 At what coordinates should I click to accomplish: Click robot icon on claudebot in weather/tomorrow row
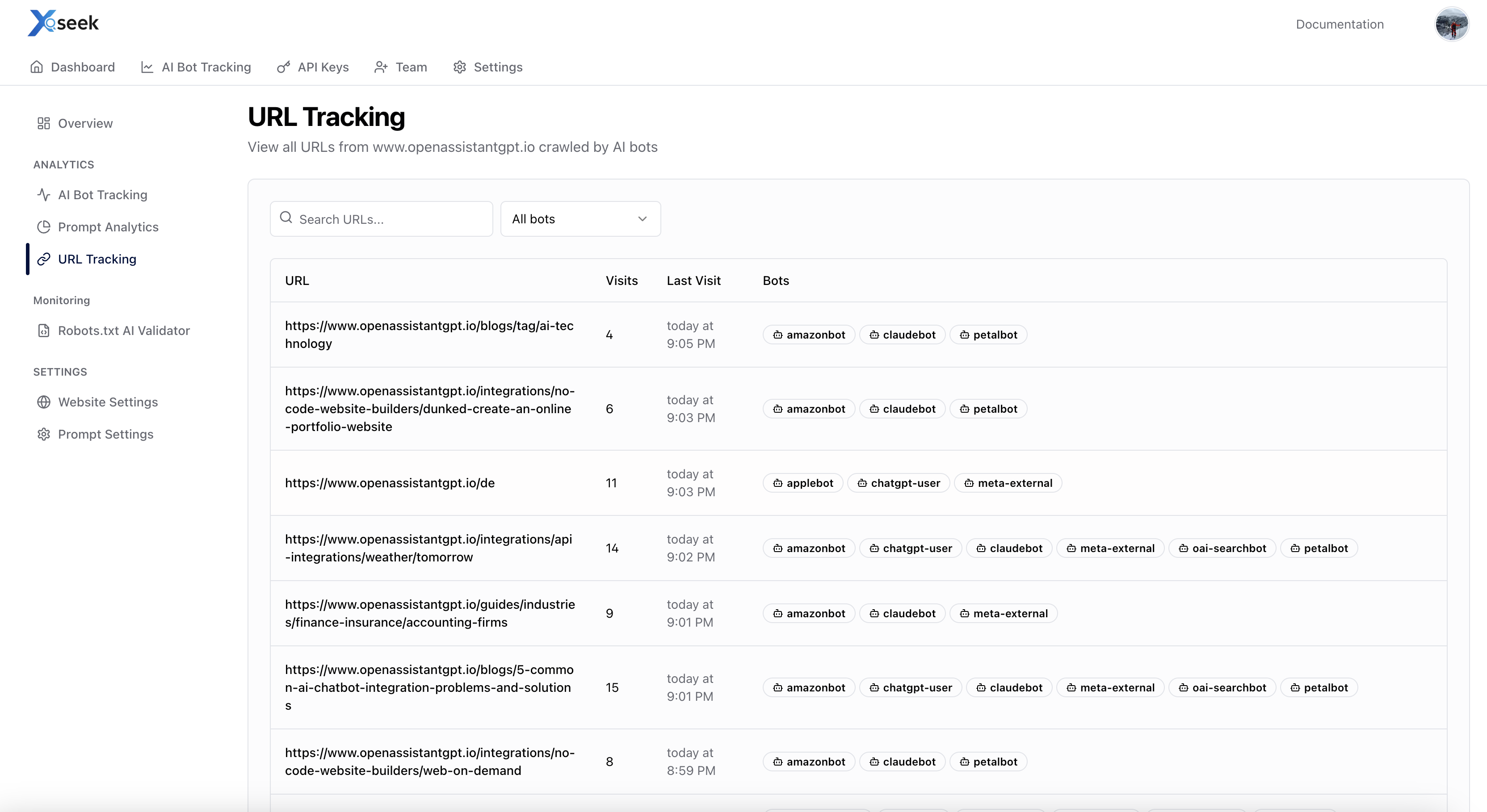coord(981,548)
